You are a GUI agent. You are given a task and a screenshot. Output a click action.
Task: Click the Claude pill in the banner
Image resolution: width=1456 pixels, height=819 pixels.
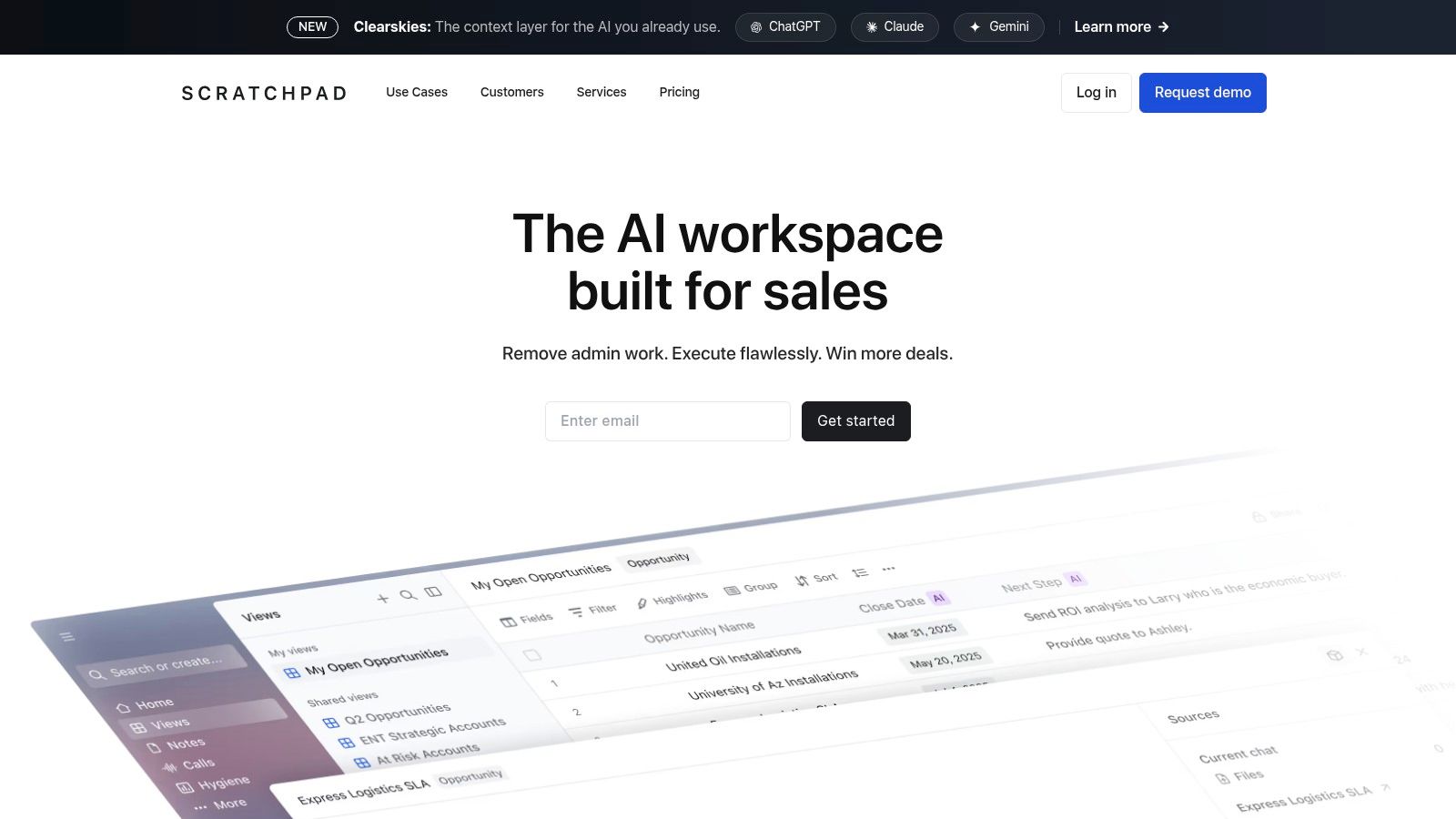click(x=895, y=27)
